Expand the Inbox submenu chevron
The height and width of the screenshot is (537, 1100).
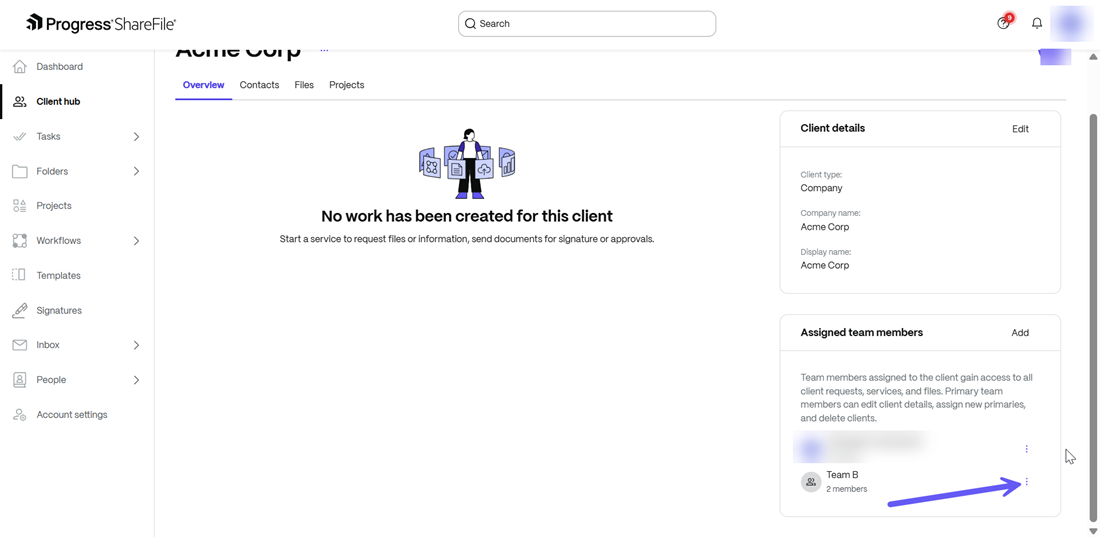137,346
